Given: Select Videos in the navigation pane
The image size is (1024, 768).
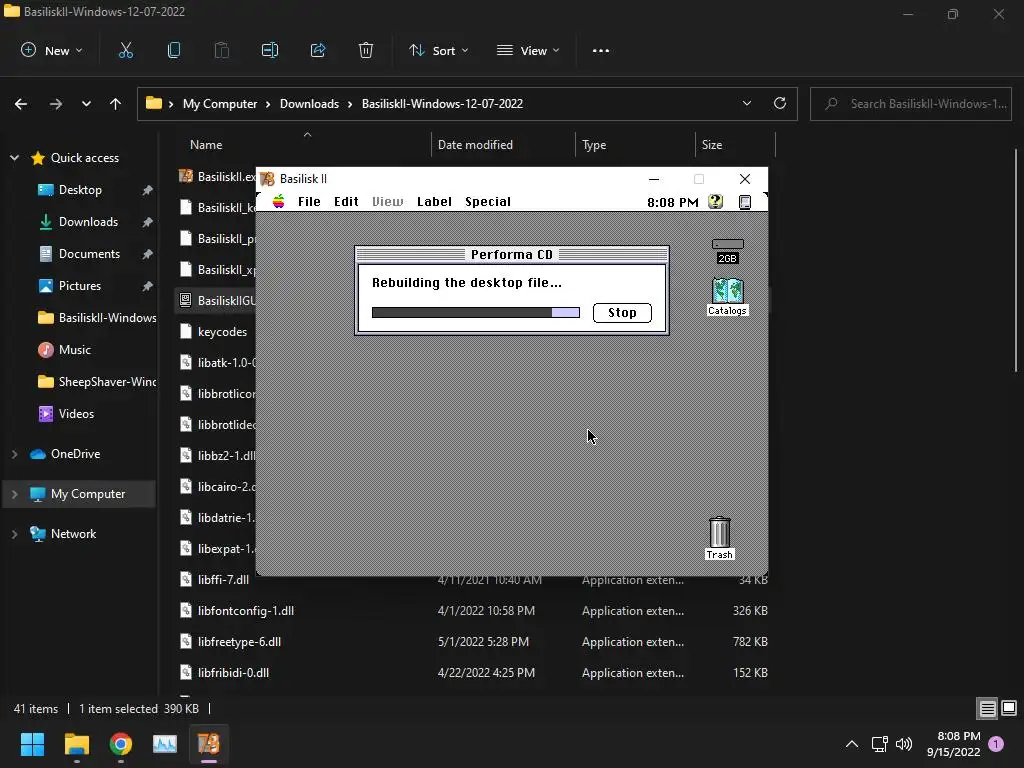Looking at the screenshot, I should click(x=76, y=414).
